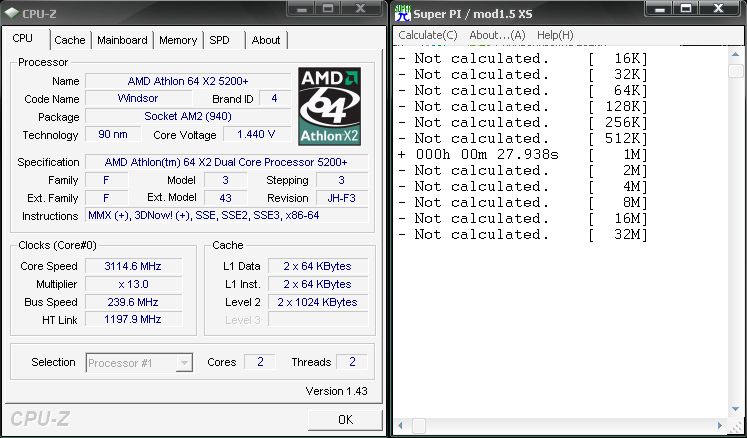The height and width of the screenshot is (438, 747).
Task: Click the AMD Athlon X2 logo
Action: 329,106
